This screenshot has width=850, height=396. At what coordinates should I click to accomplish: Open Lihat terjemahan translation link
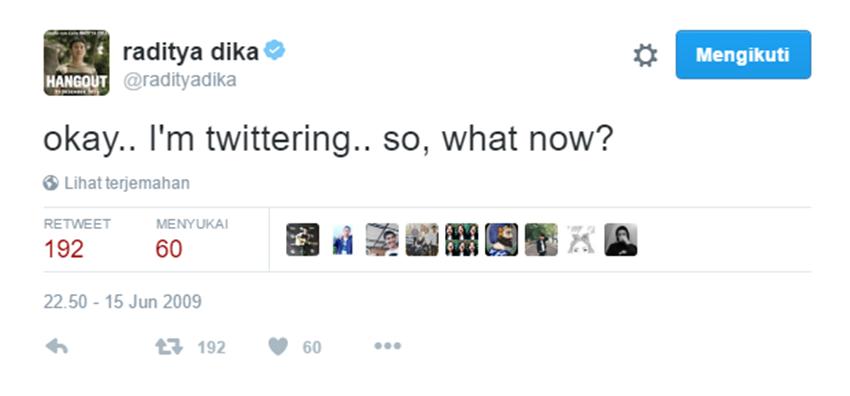(127, 183)
